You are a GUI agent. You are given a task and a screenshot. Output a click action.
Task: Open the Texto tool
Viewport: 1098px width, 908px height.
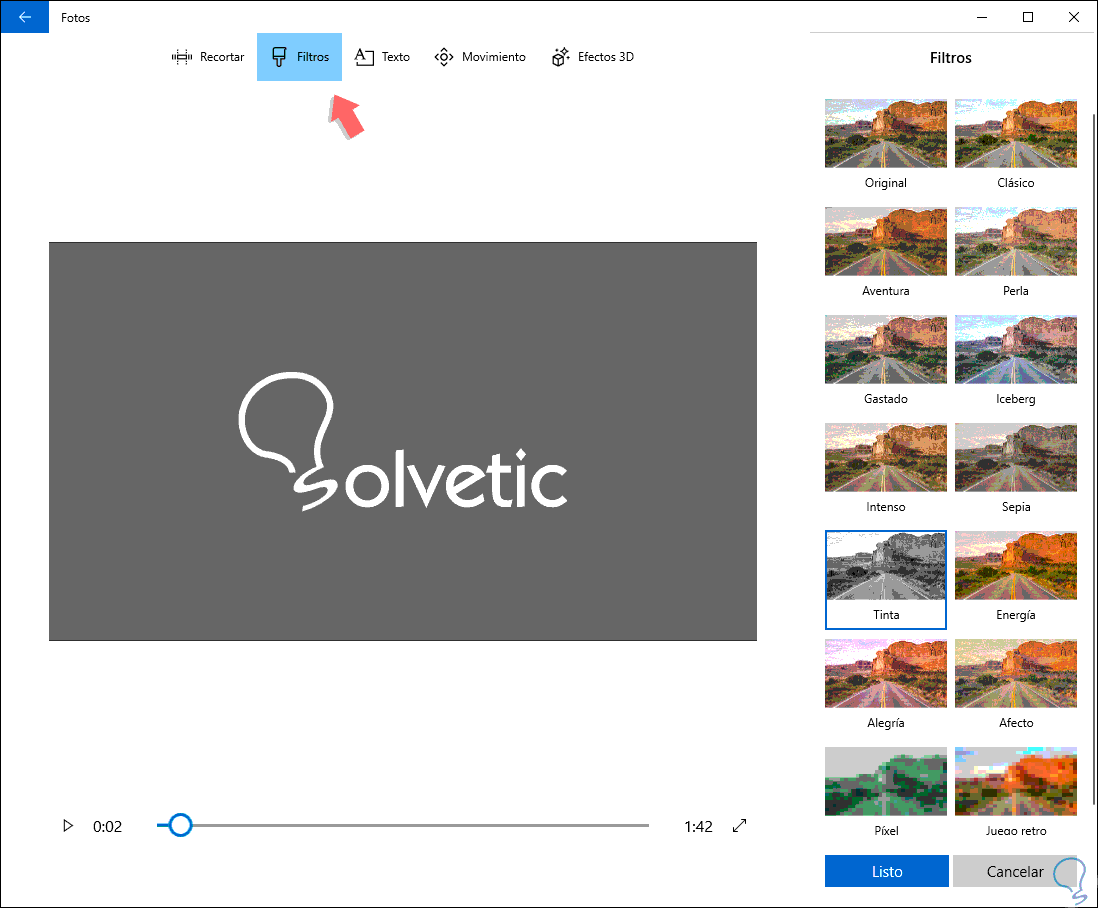point(382,57)
